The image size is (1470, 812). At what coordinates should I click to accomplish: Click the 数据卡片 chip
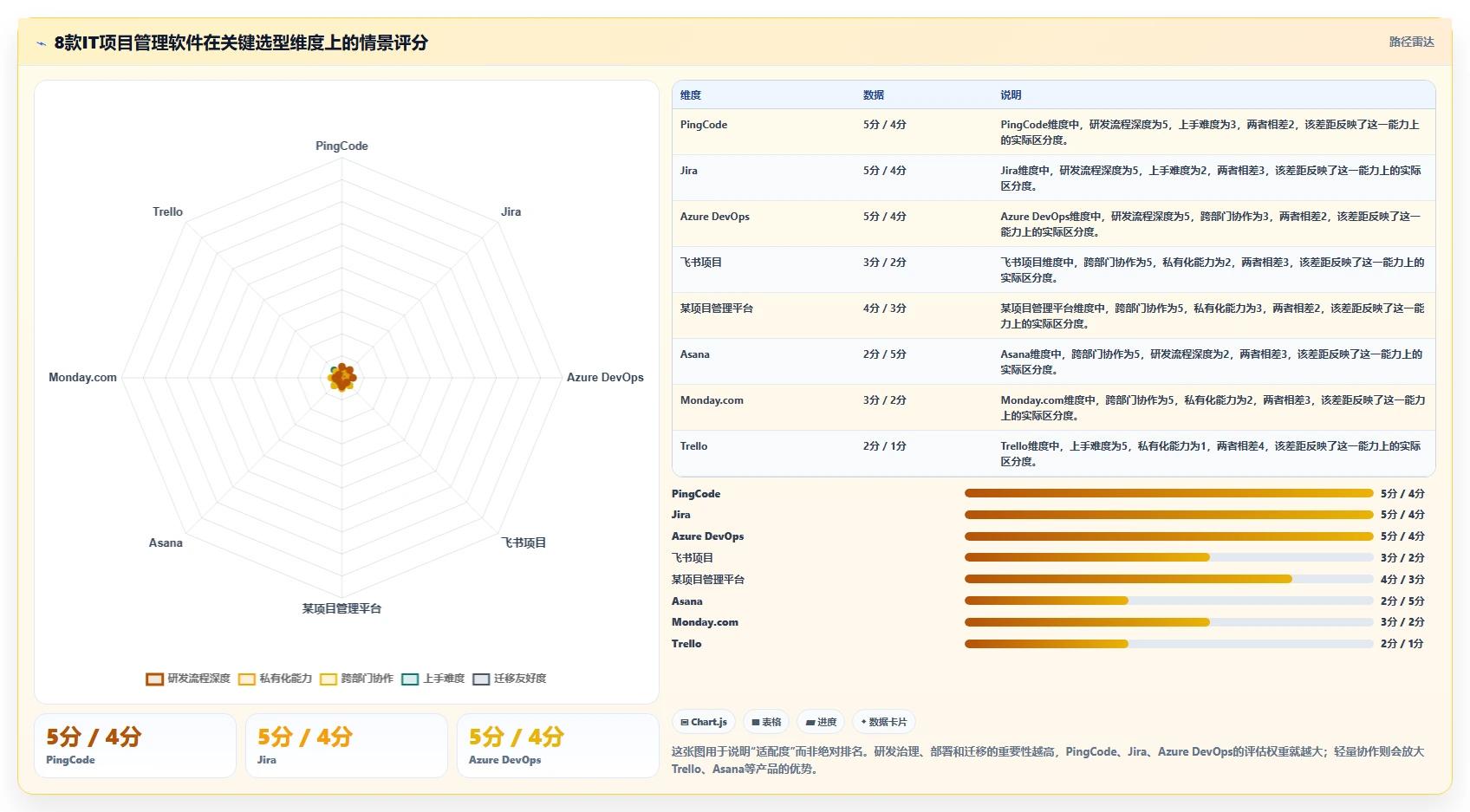(884, 722)
